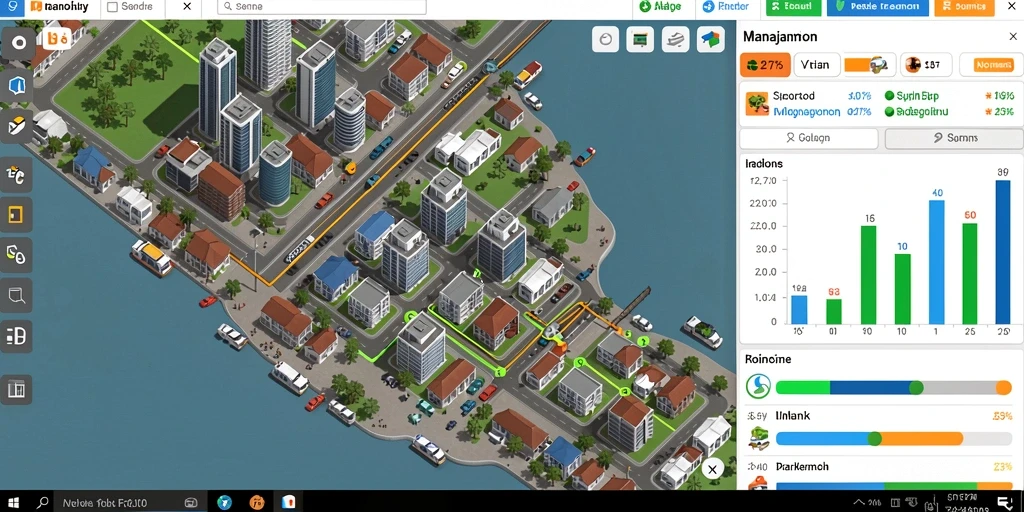Open the Alage tab in top bar
Image resolution: width=1024 pixels, height=512 pixels.
(x=660, y=7)
